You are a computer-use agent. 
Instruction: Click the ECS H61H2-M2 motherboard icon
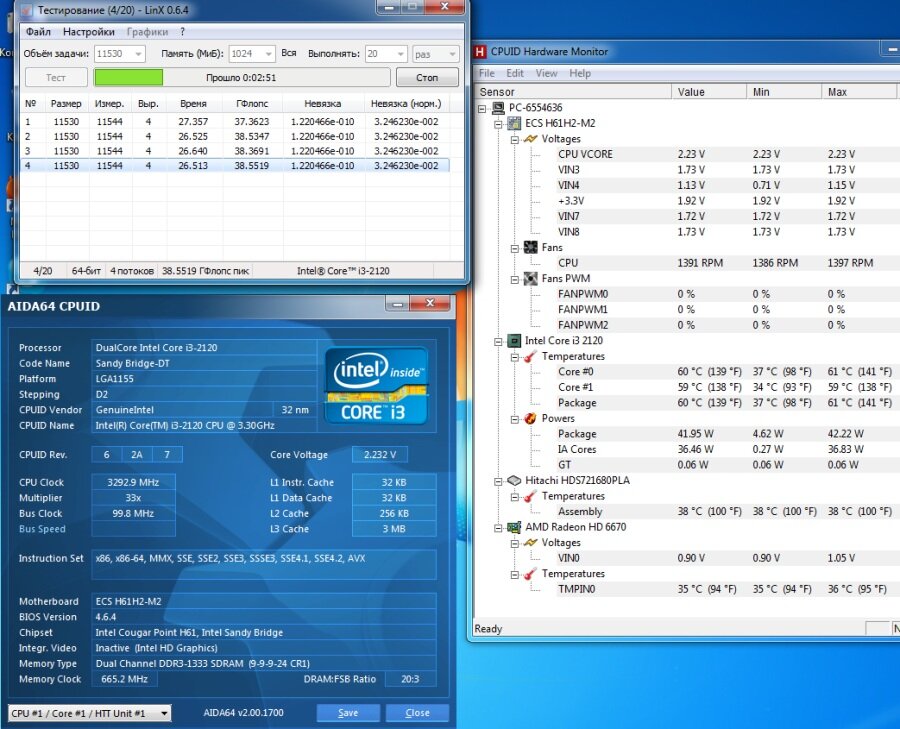pos(514,123)
